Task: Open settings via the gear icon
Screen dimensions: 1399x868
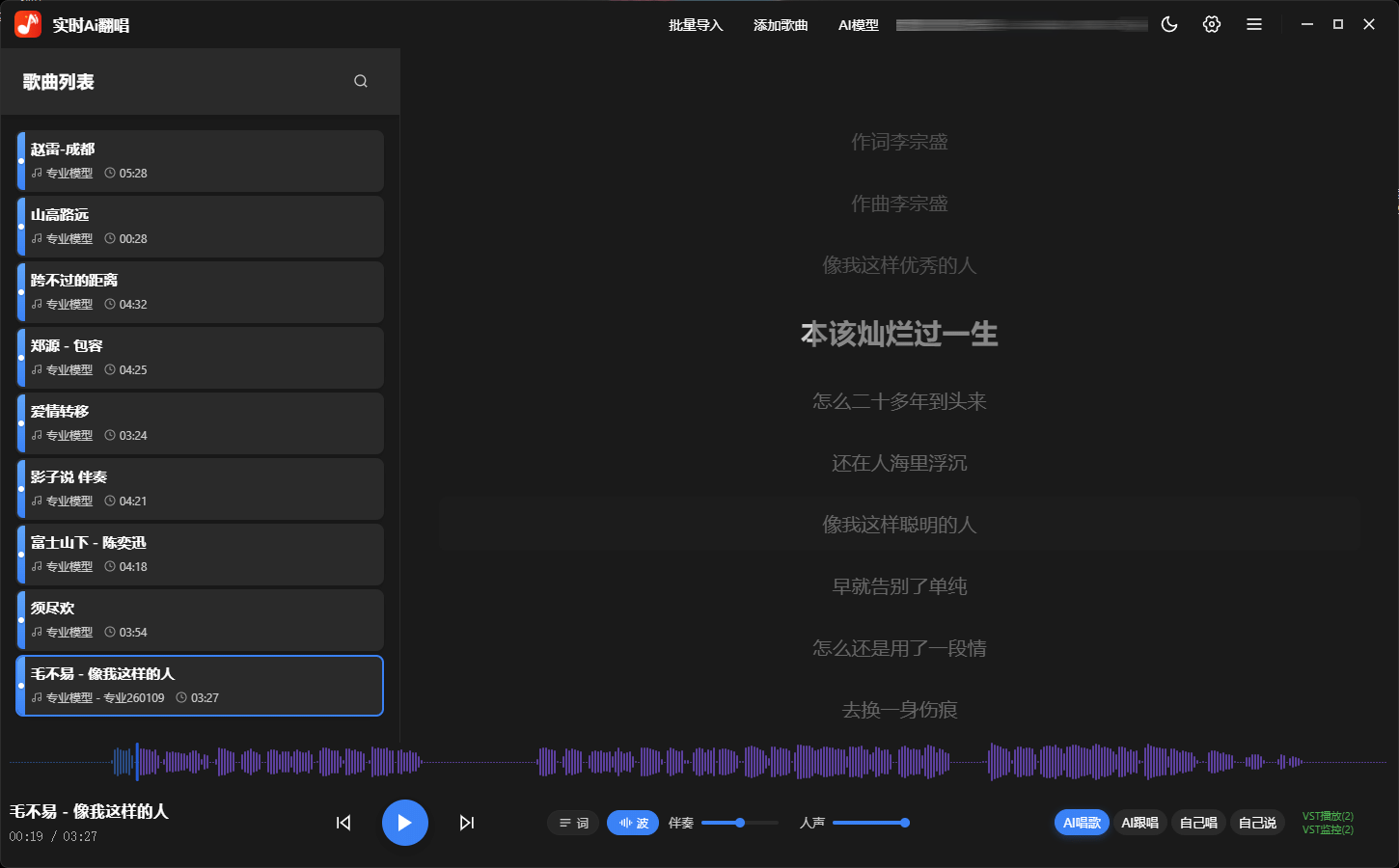Action: 1211,23
